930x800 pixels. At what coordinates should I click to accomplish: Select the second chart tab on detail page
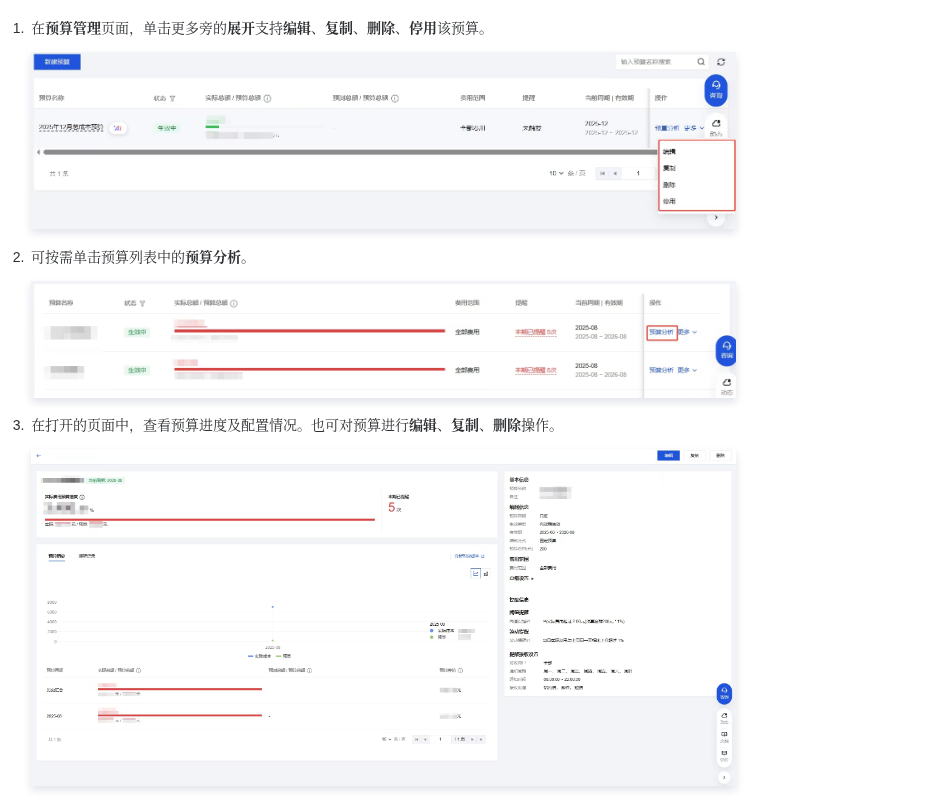tap(87, 556)
